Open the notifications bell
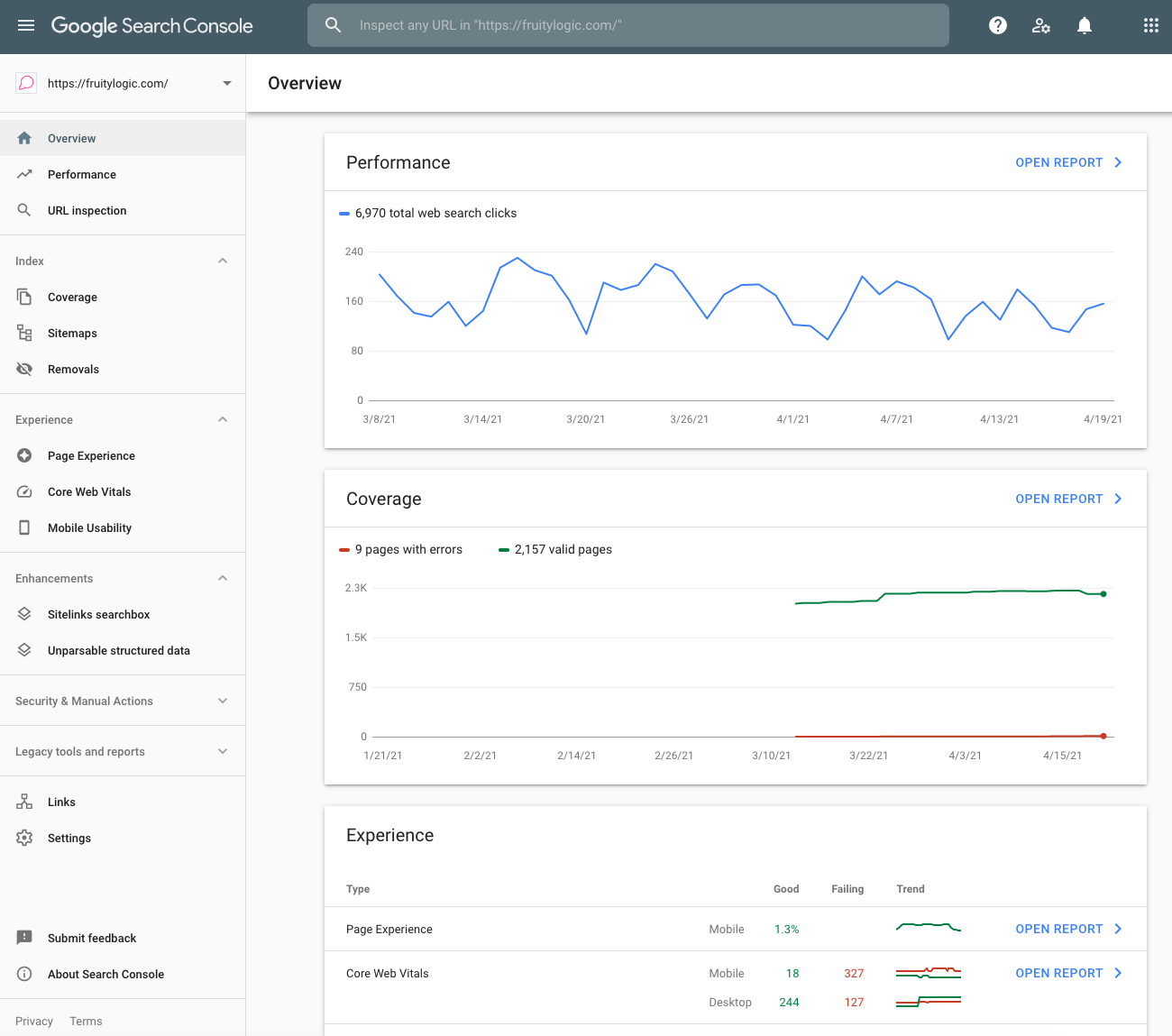The height and width of the screenshot is (1036, 1172). click(1085, 25)
